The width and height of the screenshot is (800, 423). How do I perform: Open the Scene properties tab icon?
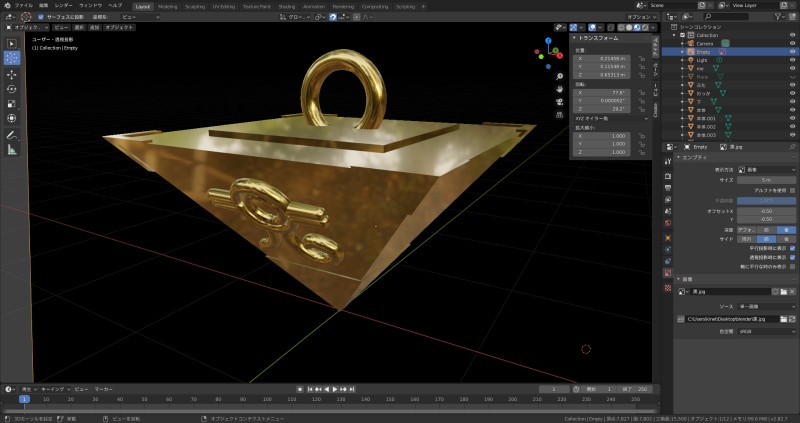668,211
